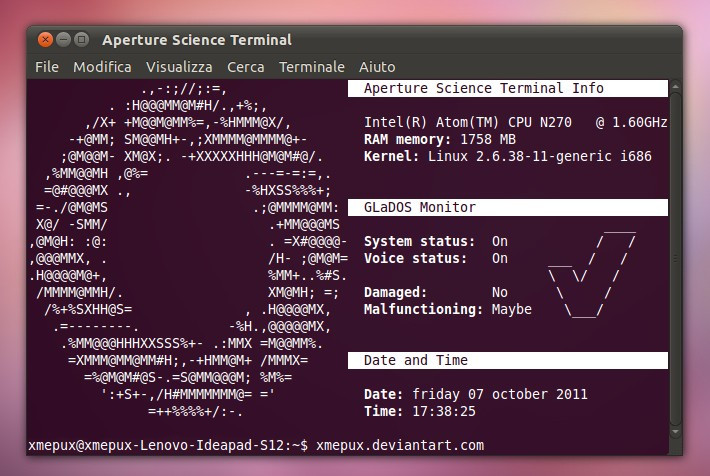Viewport: 710px width, 476px height.
Task: Click the vertical scrollbar thumb
Action: click(676, 259)
